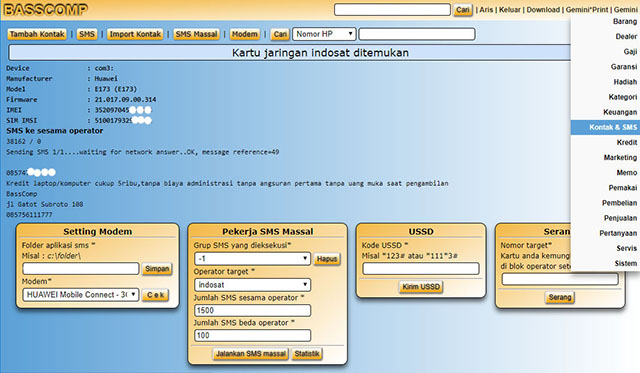The image size is (640, 373).
Task: Send the code with Kirim USSD
Action: (421, 287)
